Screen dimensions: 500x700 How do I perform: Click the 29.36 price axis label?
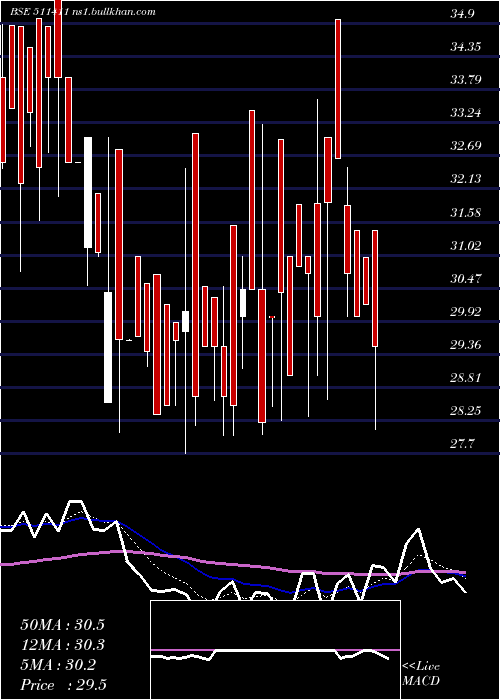468,345
